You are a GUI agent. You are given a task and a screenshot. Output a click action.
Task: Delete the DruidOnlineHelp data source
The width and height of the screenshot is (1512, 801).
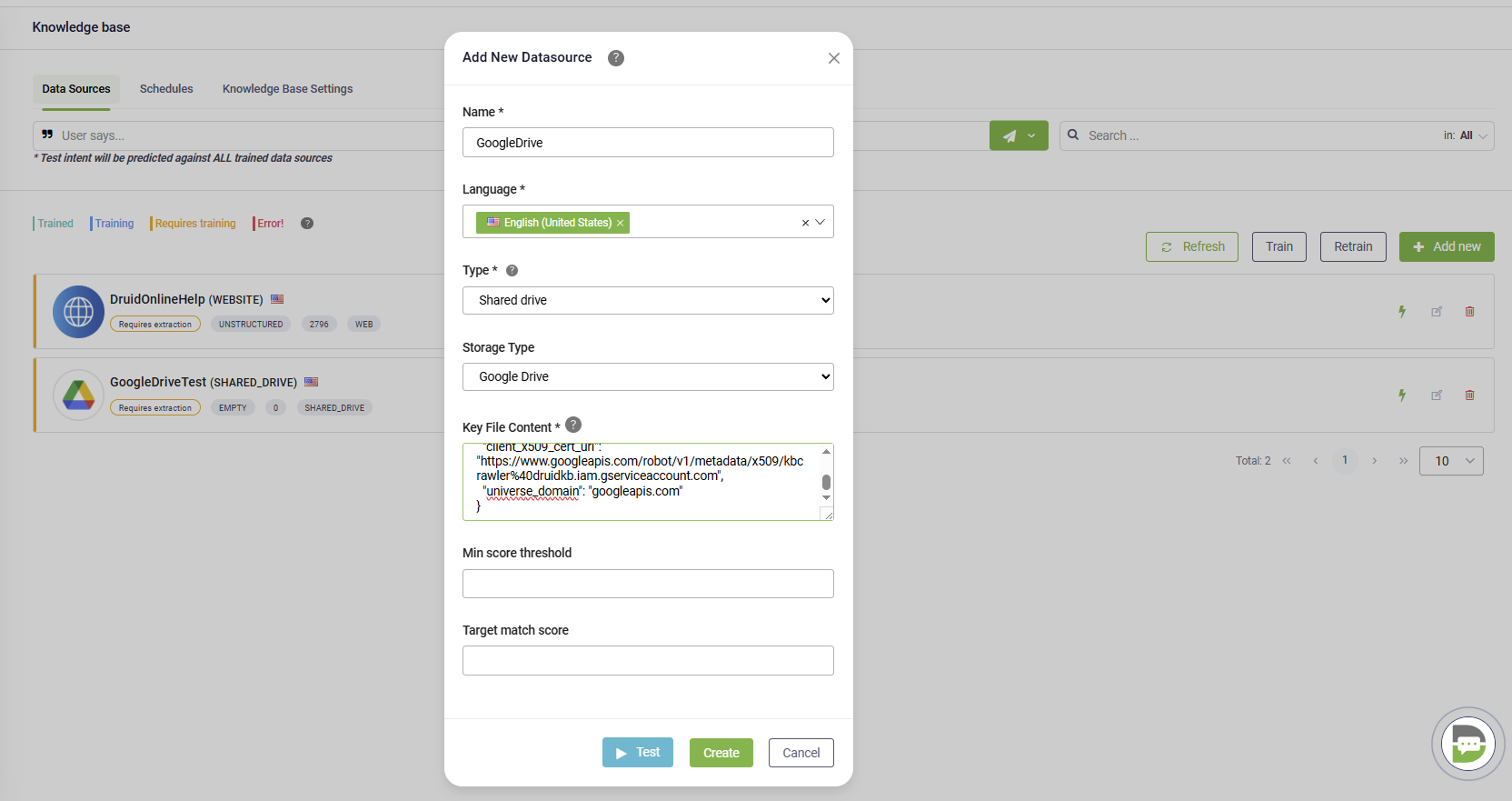[1469, 312]
